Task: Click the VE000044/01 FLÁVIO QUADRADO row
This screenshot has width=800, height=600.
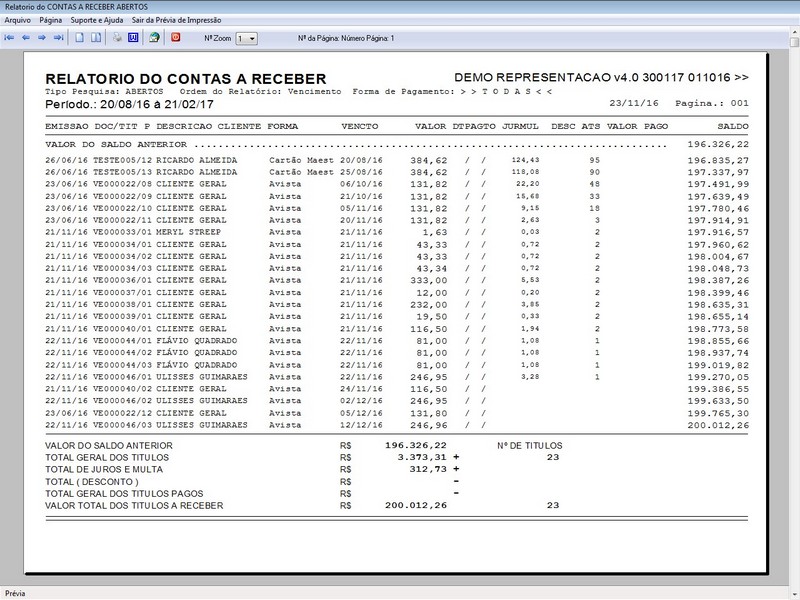Action: point(397,341)
